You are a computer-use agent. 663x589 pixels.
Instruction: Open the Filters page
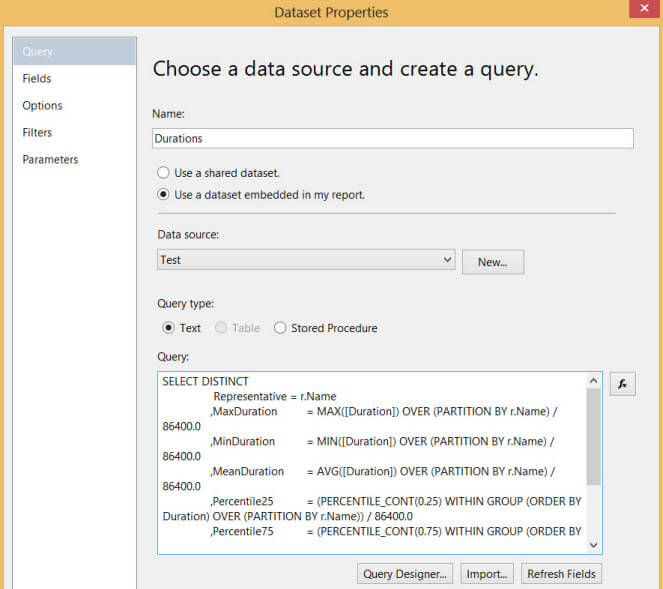(x=37, y=133)
